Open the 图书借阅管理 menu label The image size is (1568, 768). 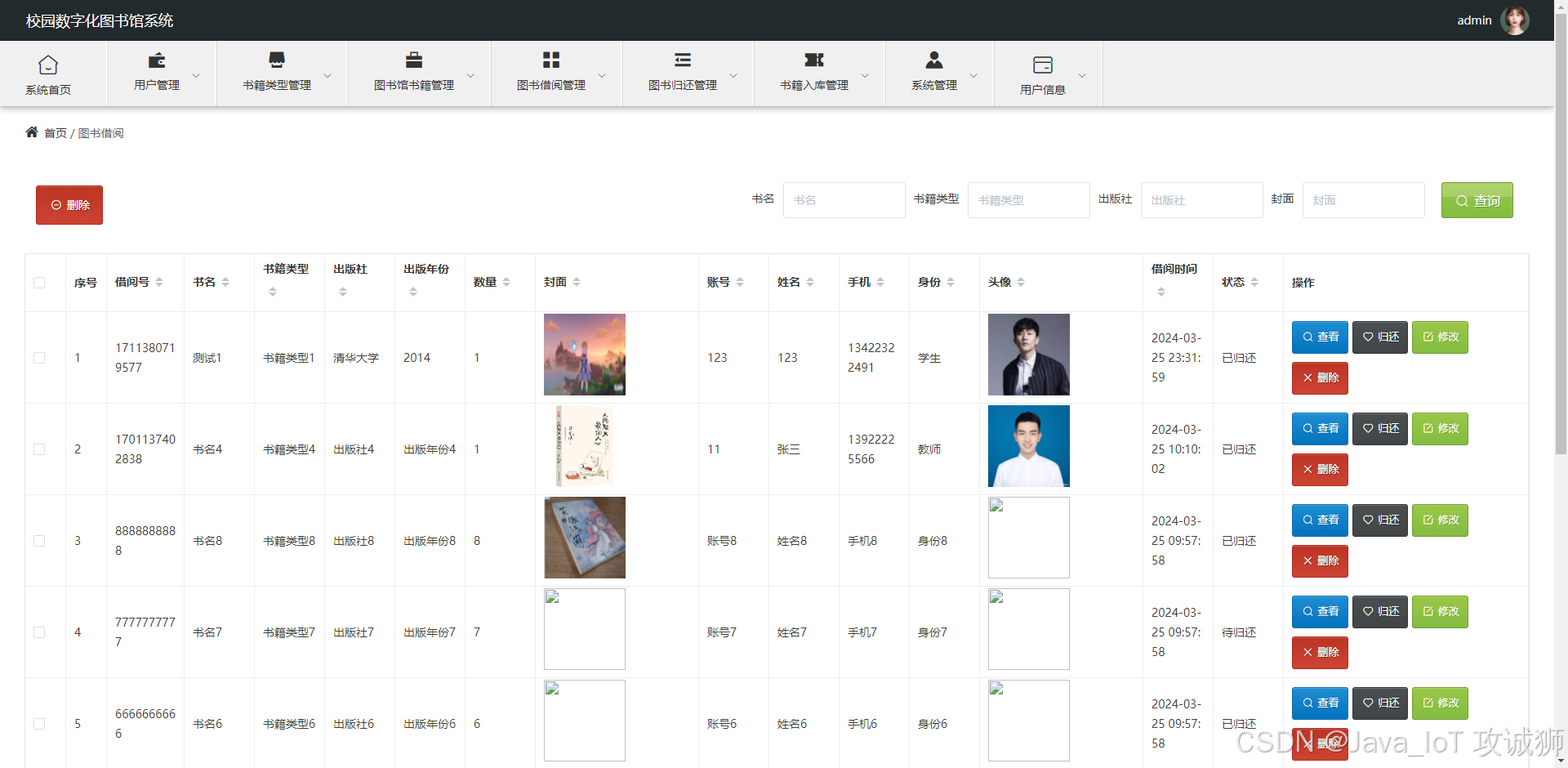click(551, 85)
